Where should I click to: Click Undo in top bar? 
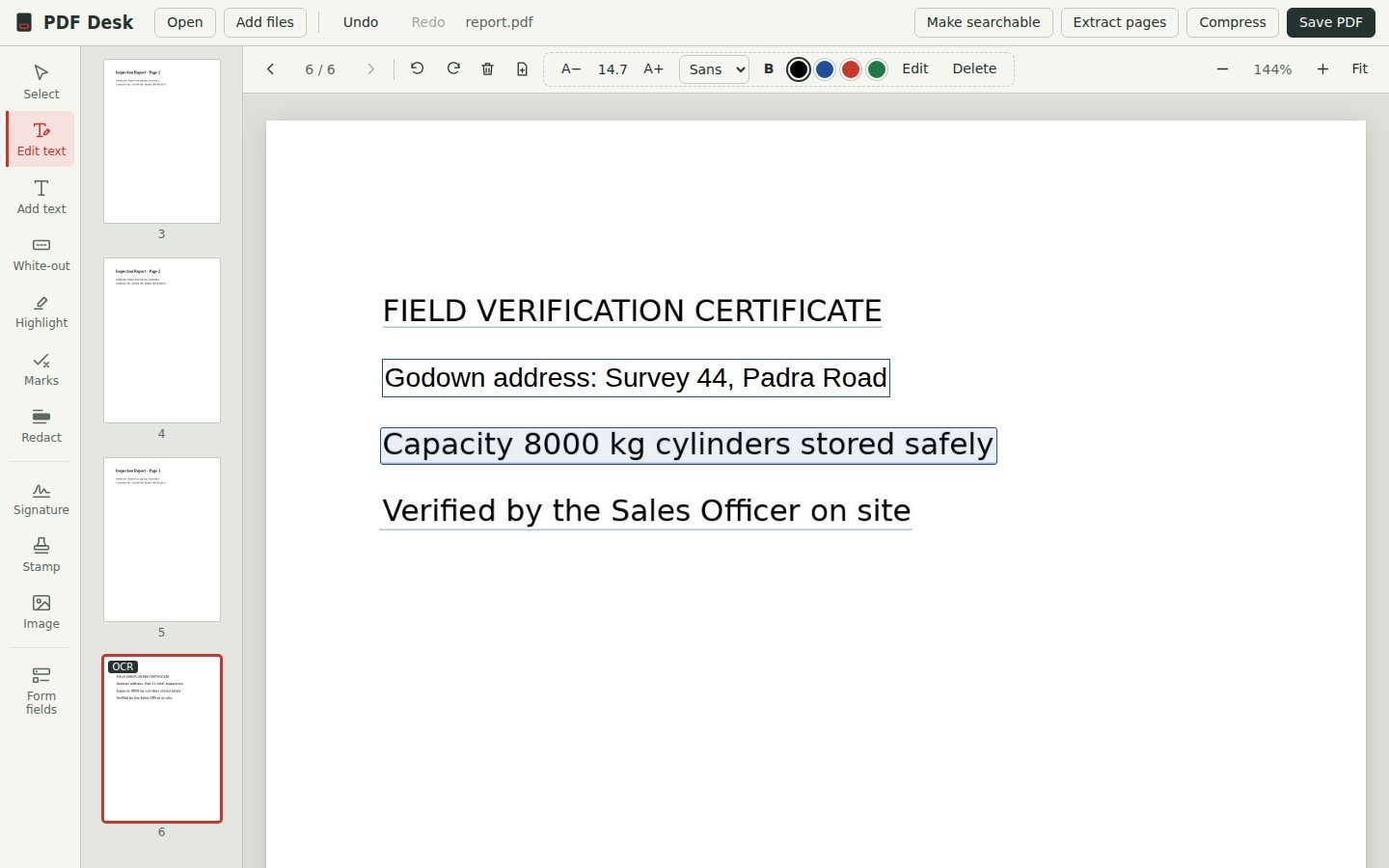tap(361, 22)
